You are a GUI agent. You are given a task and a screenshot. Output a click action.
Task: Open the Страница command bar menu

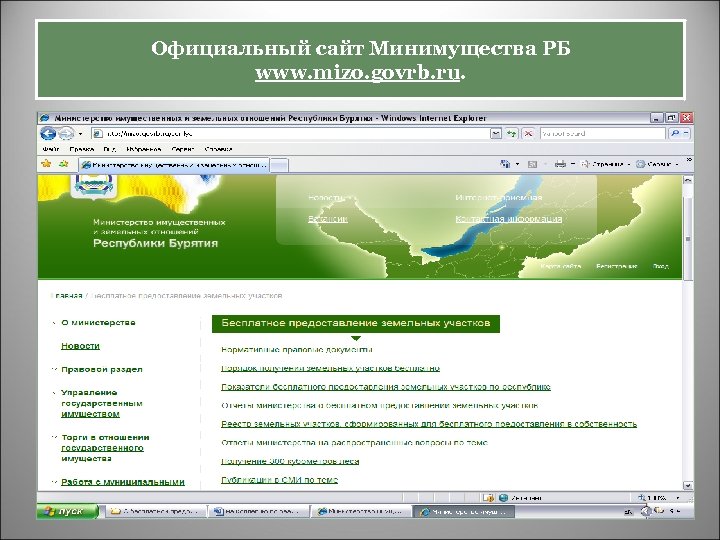(x=606, y=164)
